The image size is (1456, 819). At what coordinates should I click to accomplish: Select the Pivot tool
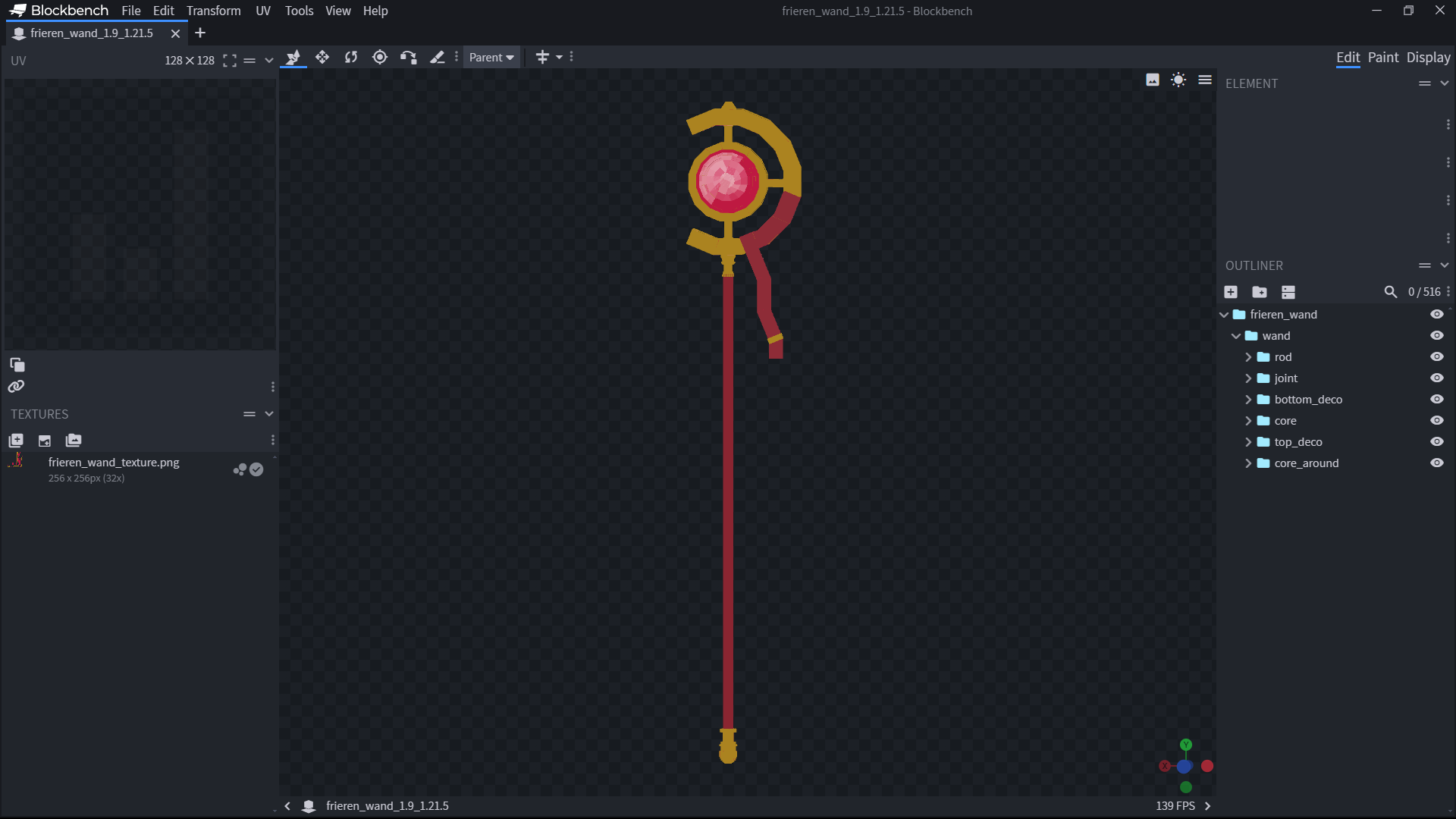pos(380,58)
